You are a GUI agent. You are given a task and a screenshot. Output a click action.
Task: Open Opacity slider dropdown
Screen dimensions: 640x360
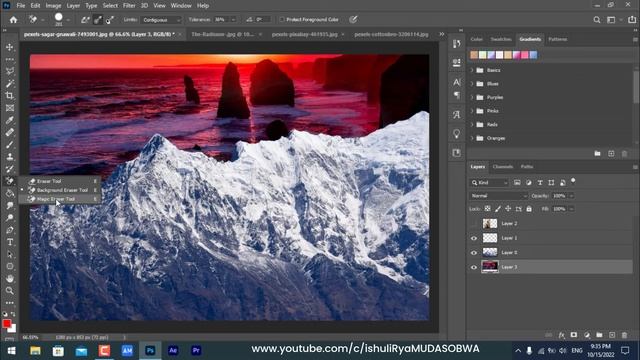point(571,196)
